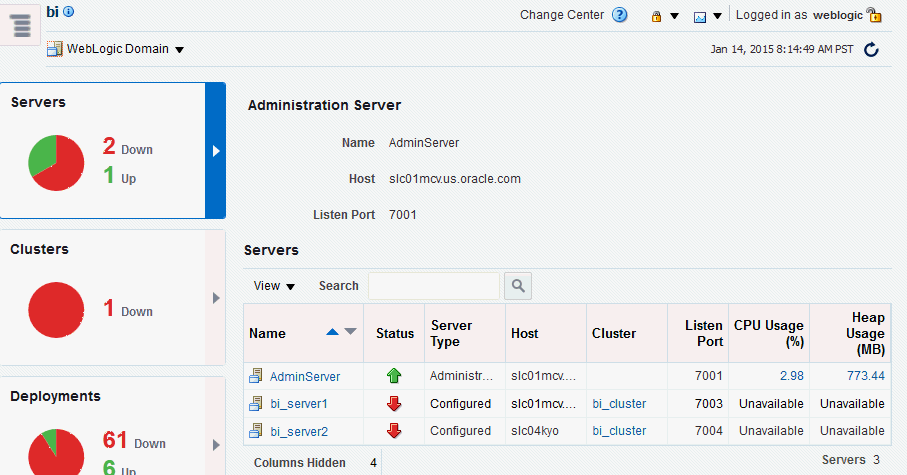
Task: Click AdminServer green up status arrow
Action: coord(394,376)
